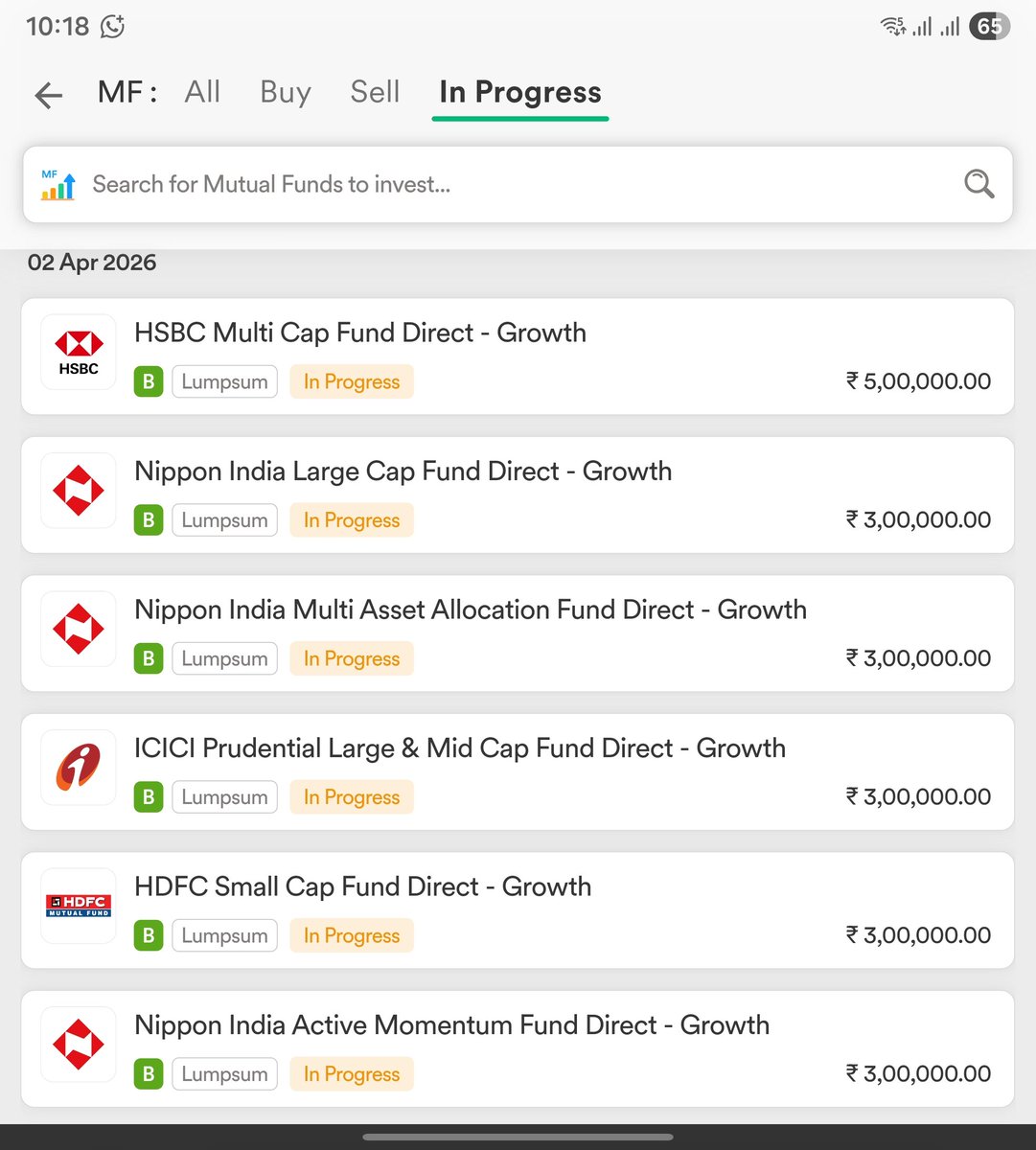Tap the Nippon India Multi Asset Allocation fund logo

click(79, 629)
